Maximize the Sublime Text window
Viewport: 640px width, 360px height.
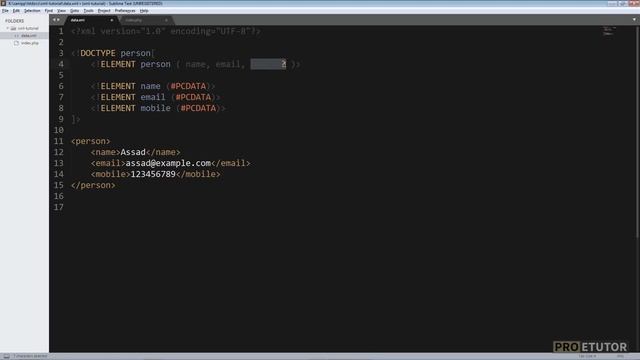point(623,3)
